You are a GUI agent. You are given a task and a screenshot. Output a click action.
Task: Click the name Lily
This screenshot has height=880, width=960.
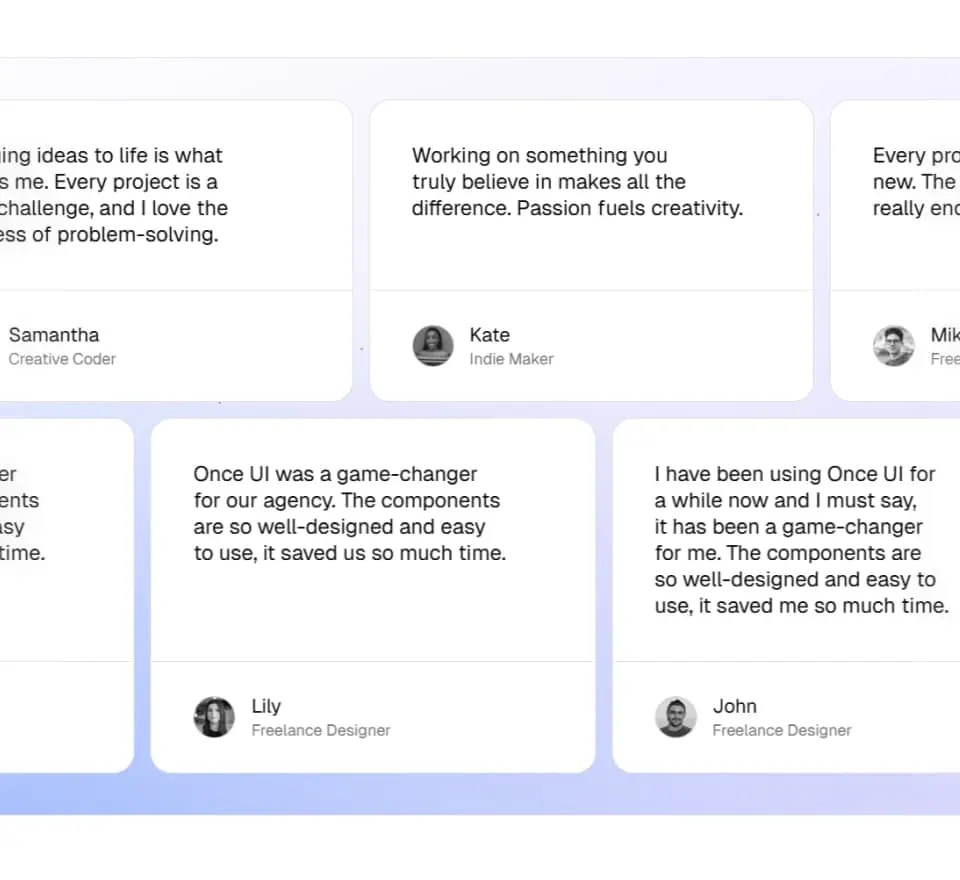coord(266,706)
